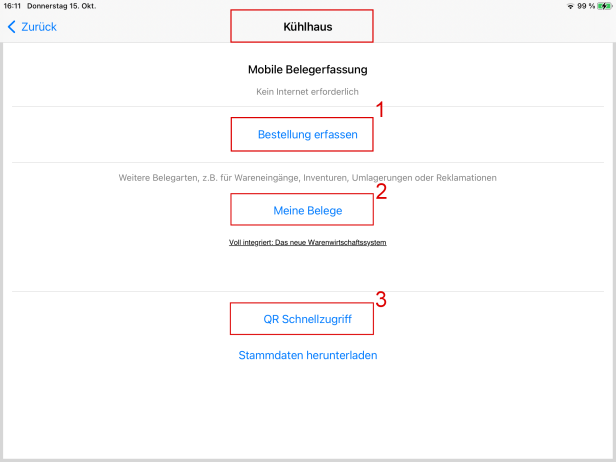Click the red annotation number 2

(380, 190)
